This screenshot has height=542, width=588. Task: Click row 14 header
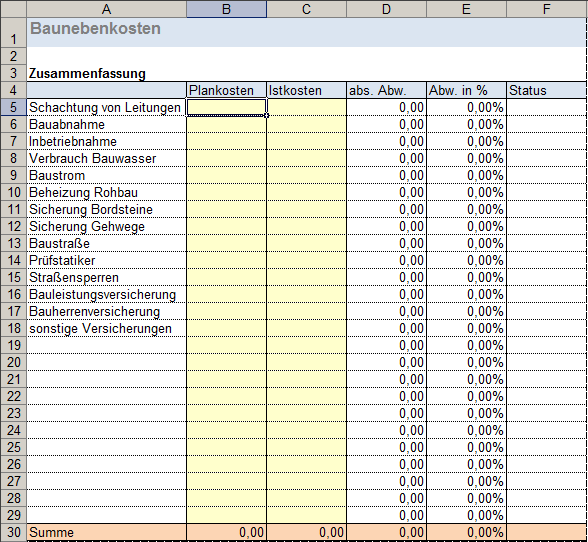coord(14,260)
